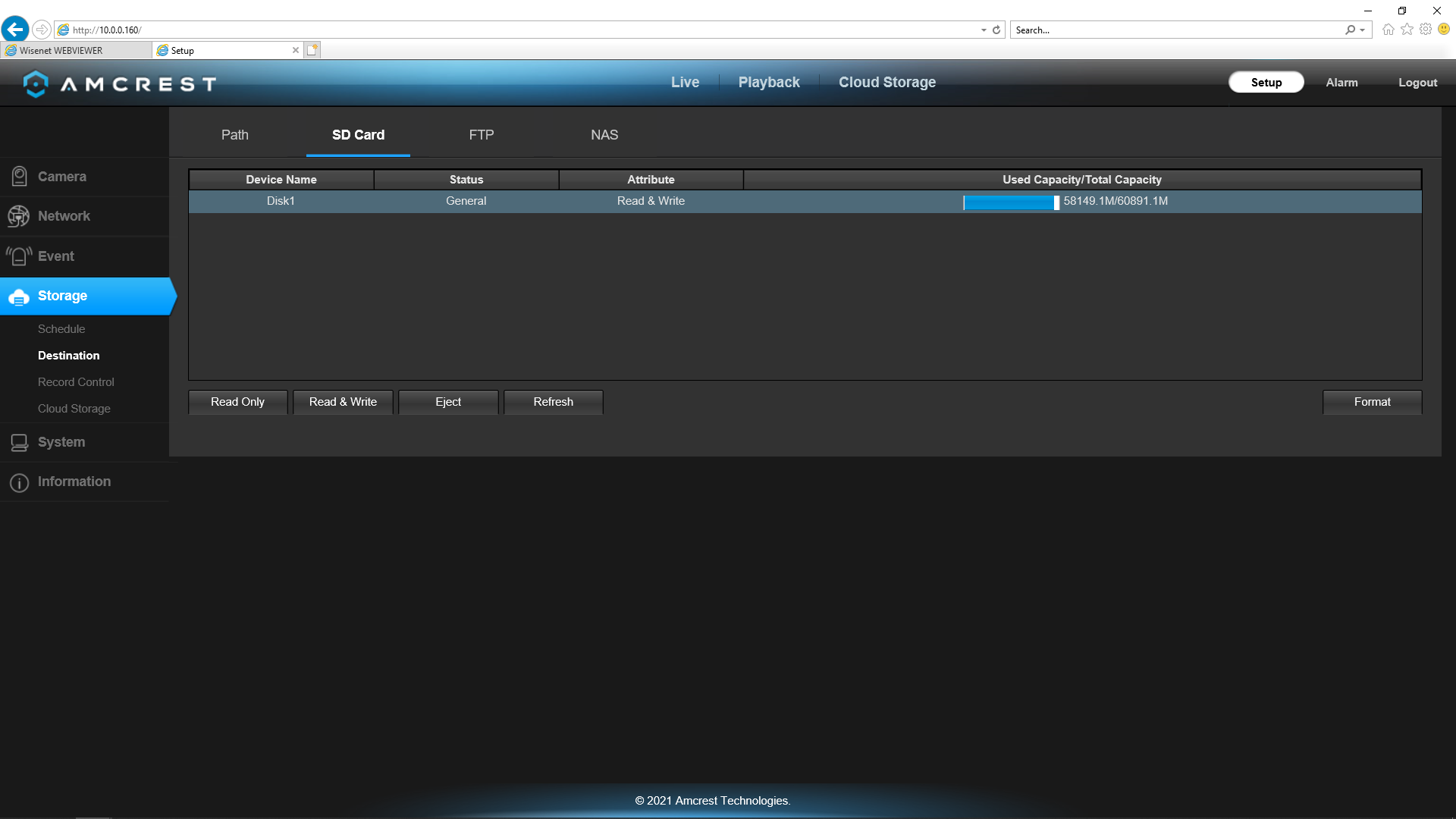
Task: Click the Network globe icon
Action: (19, 216)
